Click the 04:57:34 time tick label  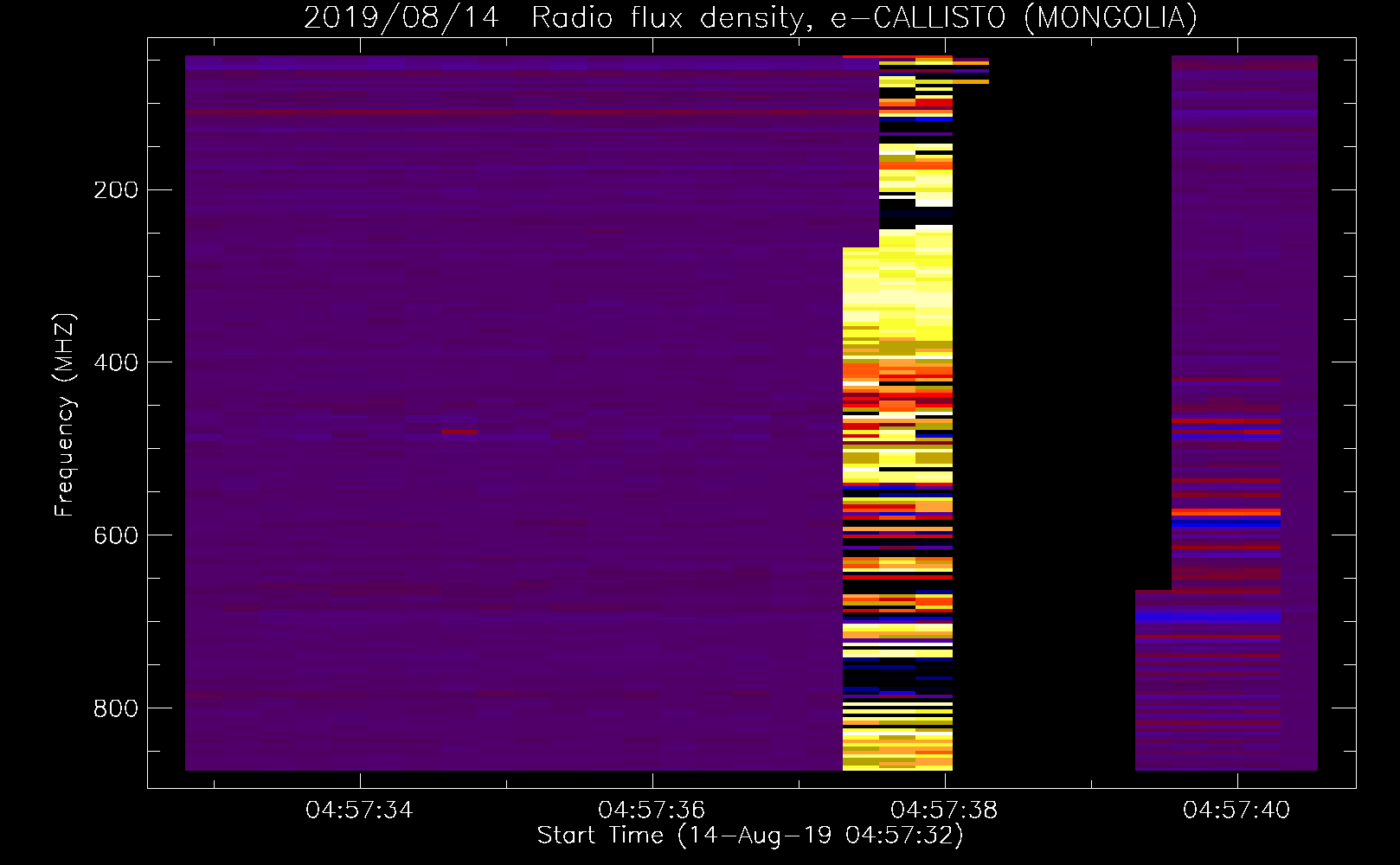[359, 811]
